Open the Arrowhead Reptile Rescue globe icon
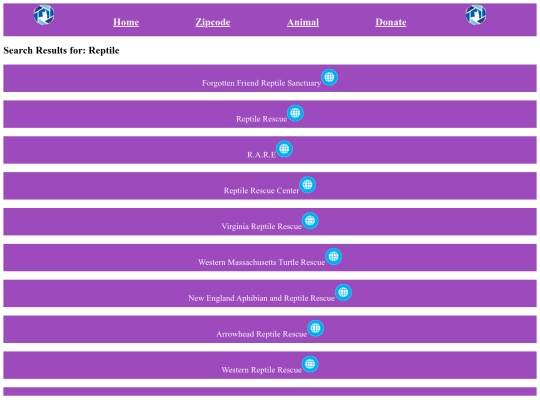Screen dimensions: 540x405 pos(315,328)
